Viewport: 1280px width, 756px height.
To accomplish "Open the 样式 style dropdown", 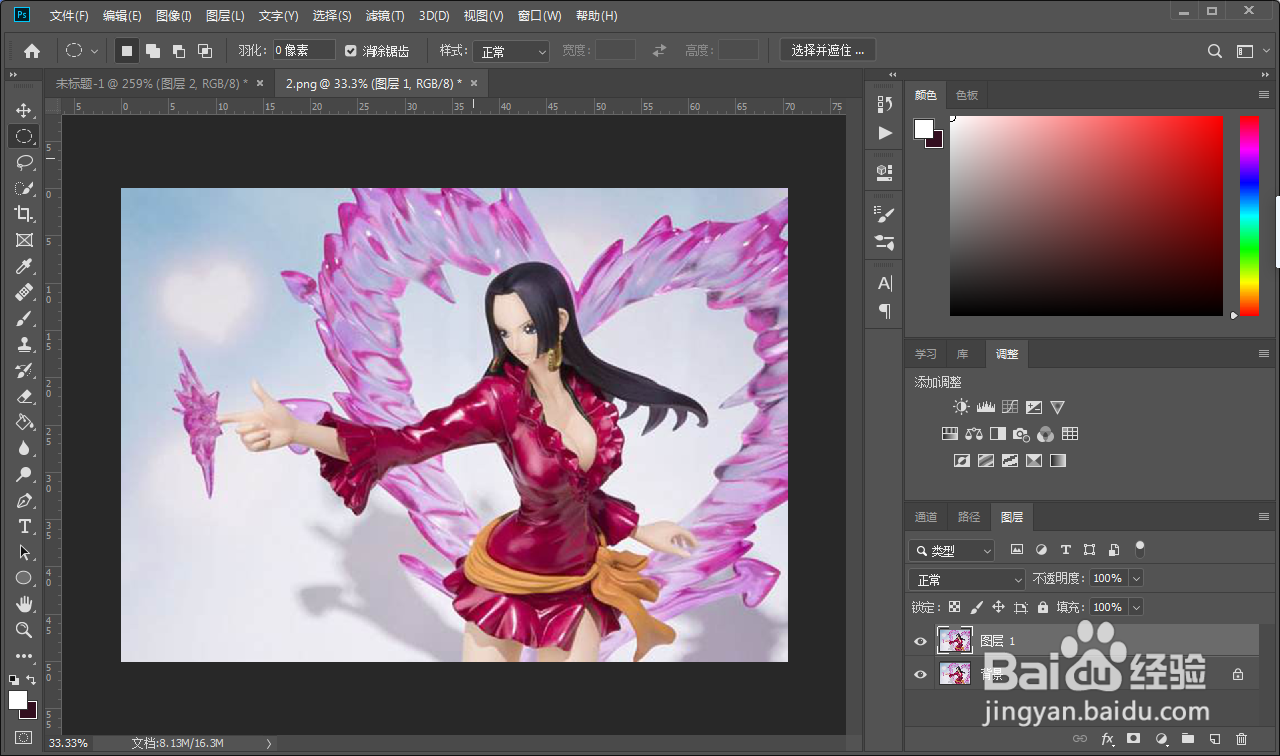I will click(x=511, y=51).
